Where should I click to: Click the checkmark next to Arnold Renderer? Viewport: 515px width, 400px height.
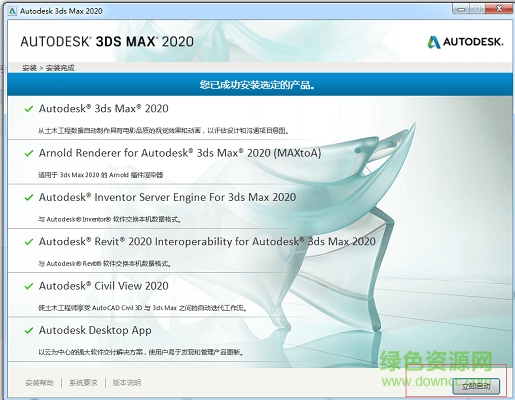29,153
